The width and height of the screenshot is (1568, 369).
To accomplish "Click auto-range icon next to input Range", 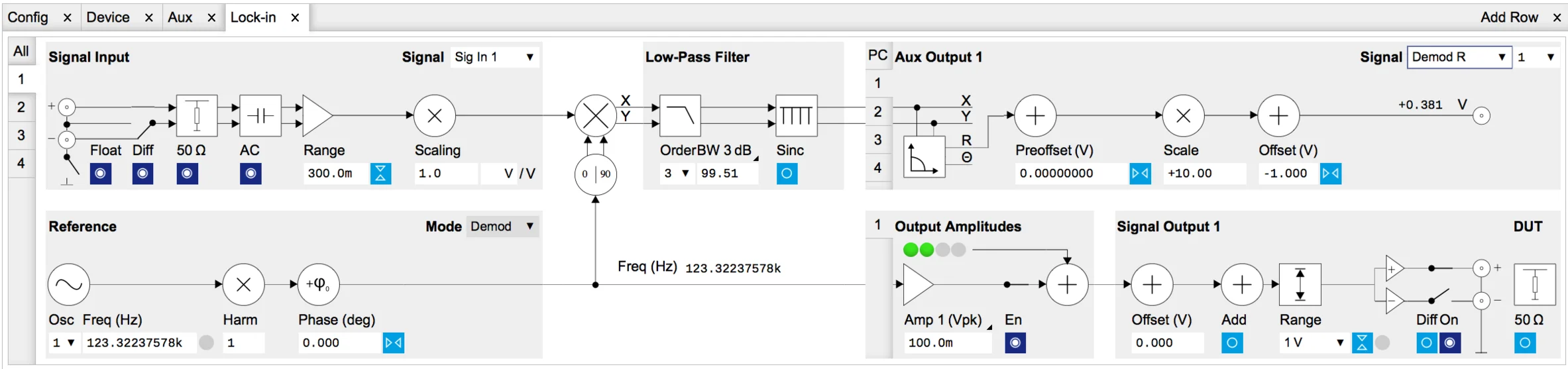I will click(x=380, y=174).
